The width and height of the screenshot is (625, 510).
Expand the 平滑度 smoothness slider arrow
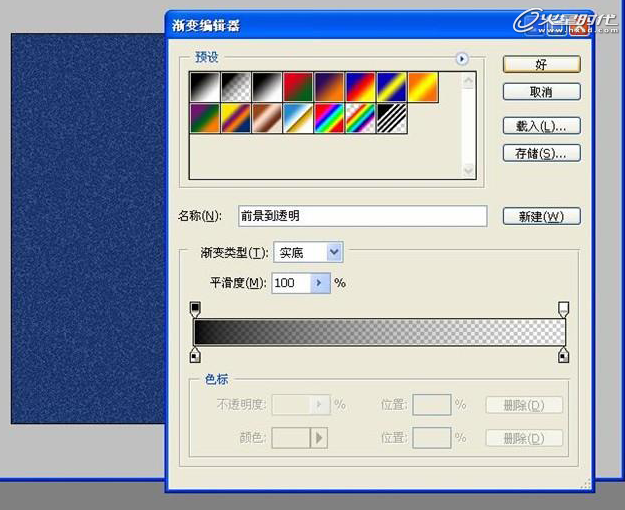click(319, 283)
